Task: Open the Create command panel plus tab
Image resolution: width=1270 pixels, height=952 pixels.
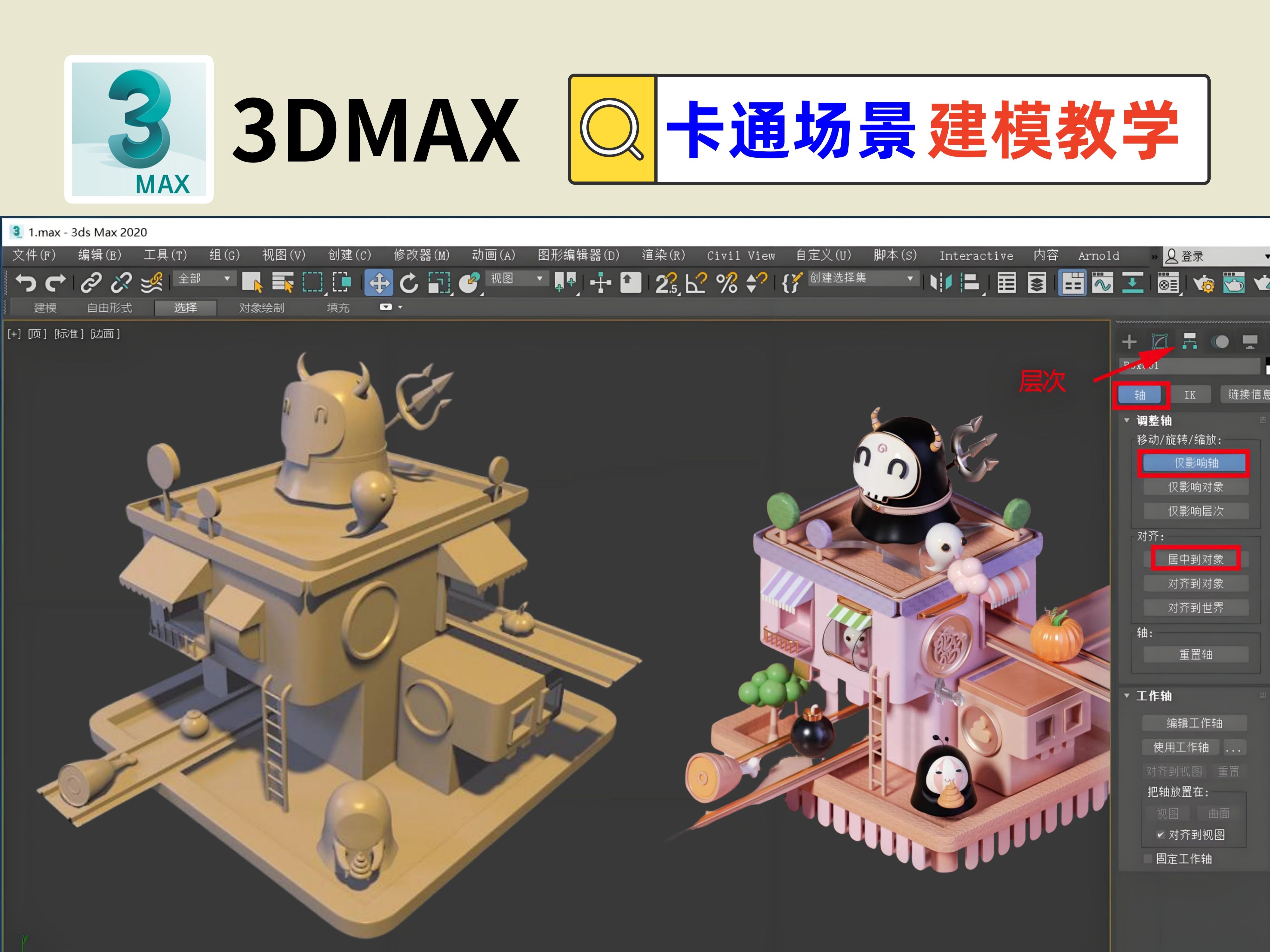Action: (1129, 342)
